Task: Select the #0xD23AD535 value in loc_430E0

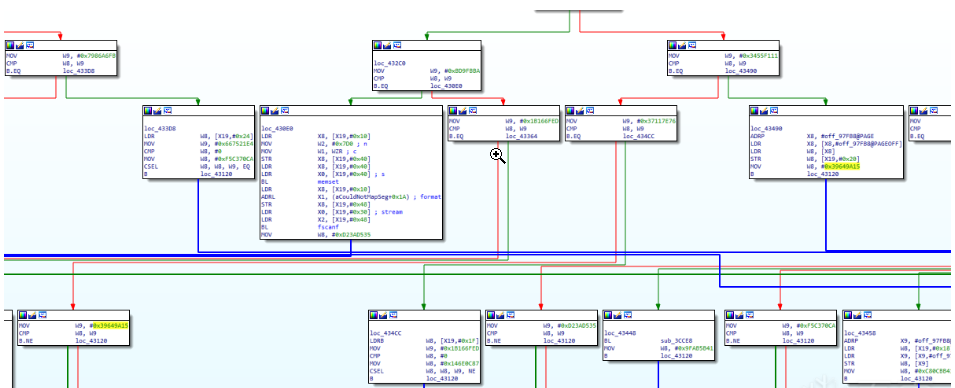Action: point(351,235)
